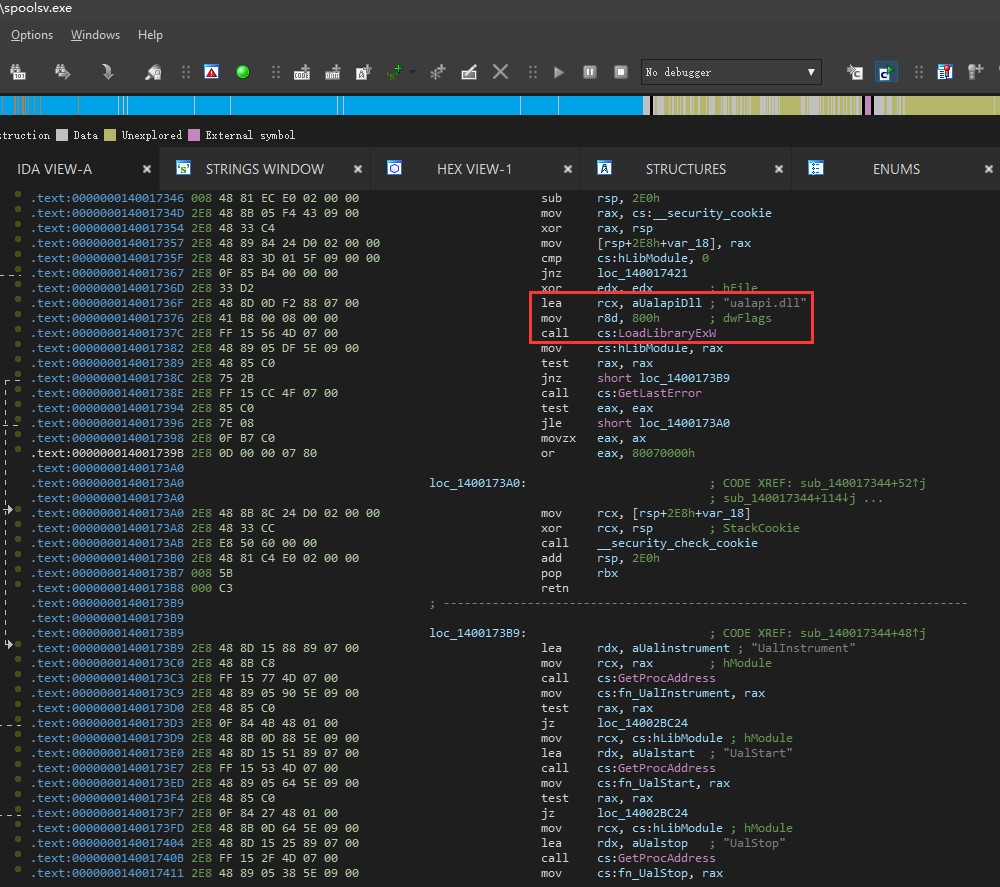Switch to the Hex View-1 tab

pyautogui.click(x=474, y=169)
